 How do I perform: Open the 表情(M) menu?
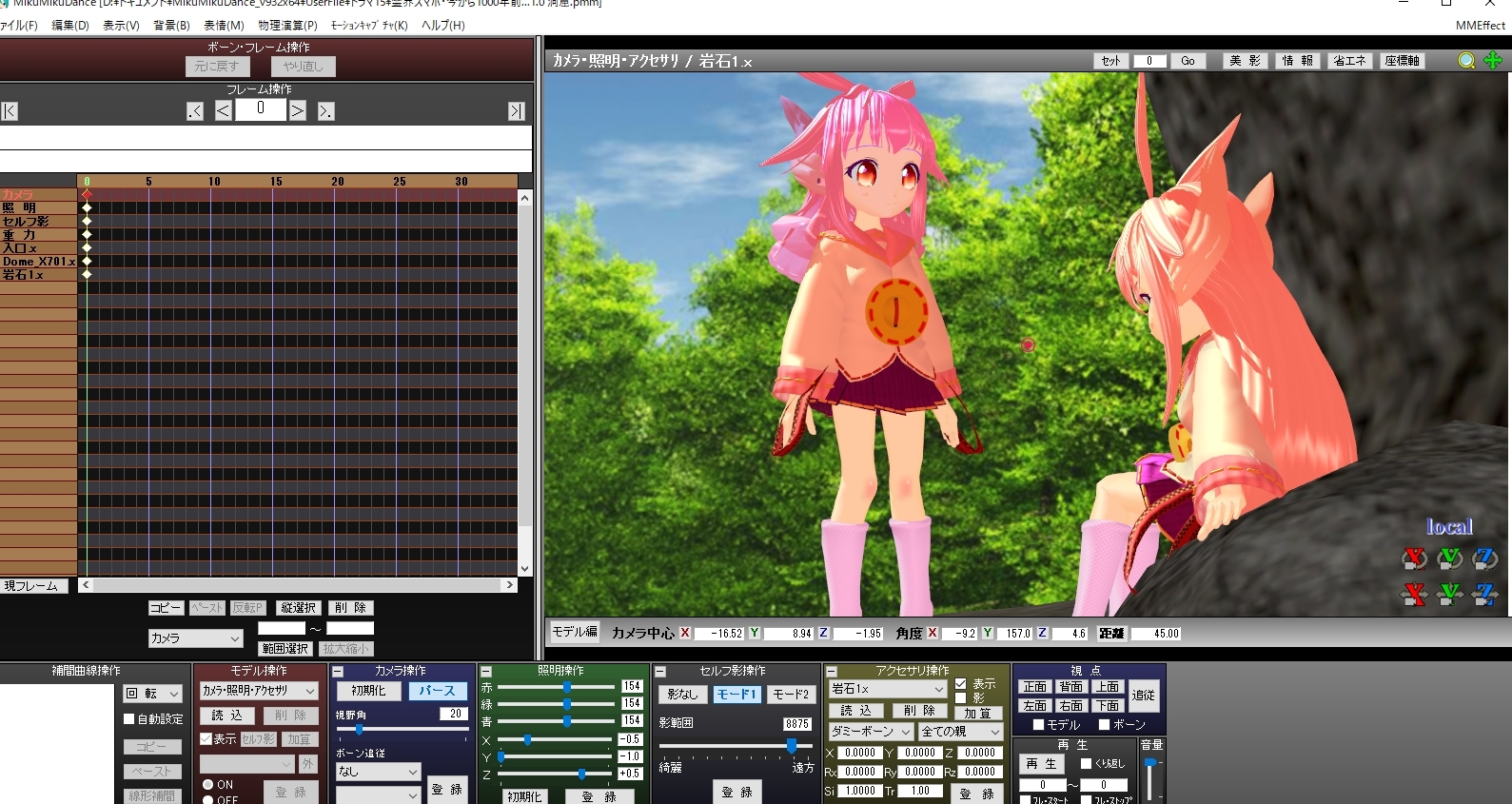(x=224, y=26)
